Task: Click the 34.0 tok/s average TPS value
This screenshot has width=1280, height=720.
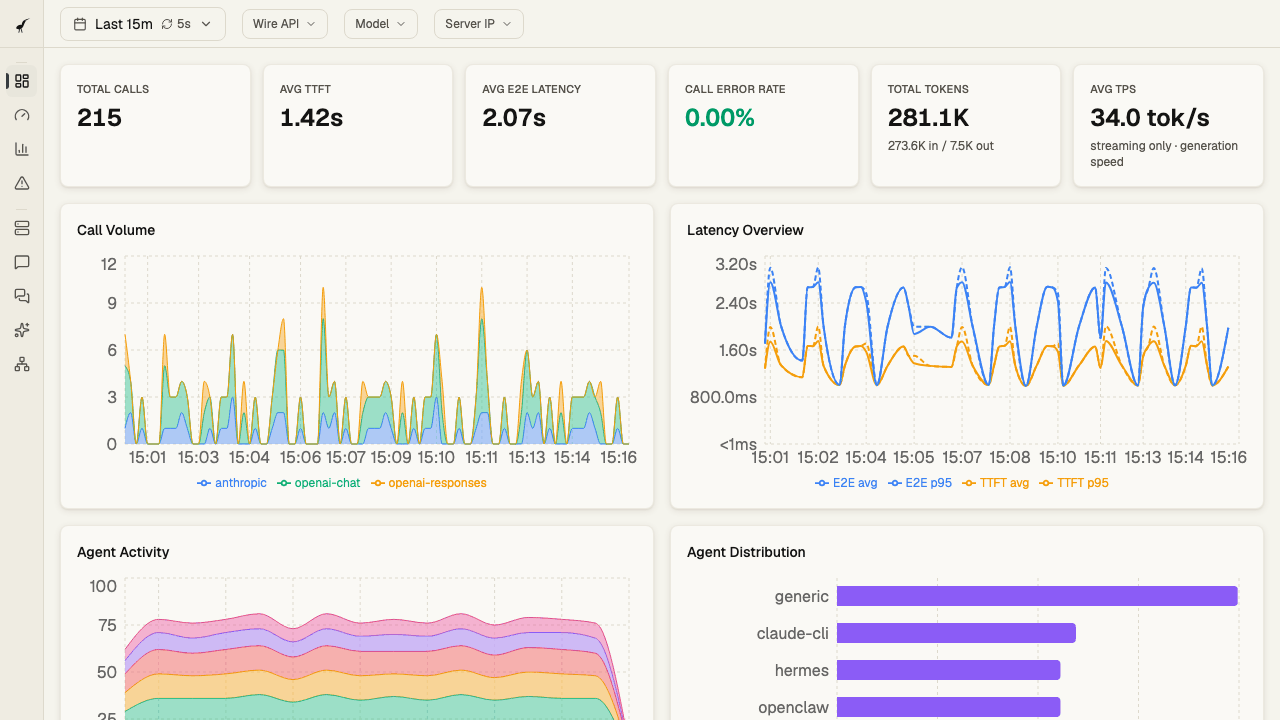Action: (x=1150, y=118)
